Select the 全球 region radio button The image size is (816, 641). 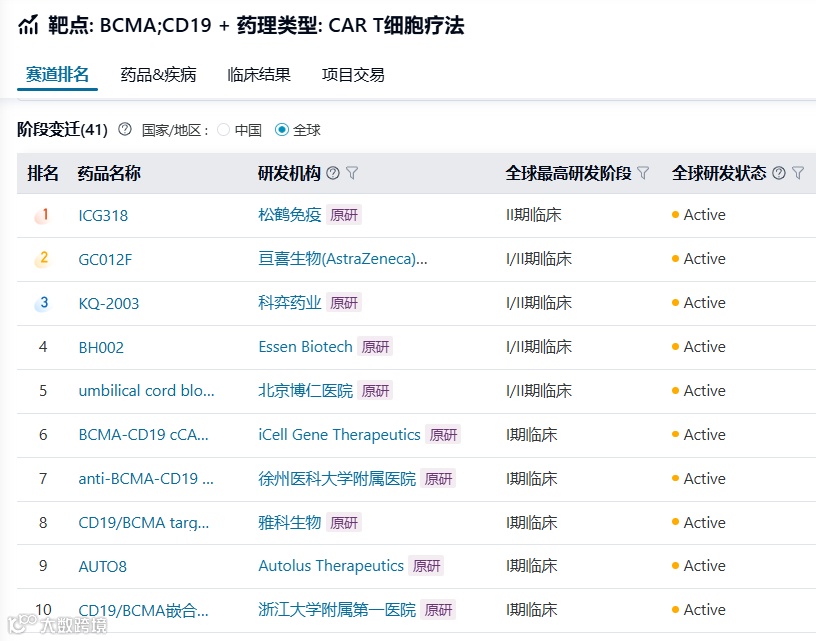pyautogui.click(x=282, y=130)
